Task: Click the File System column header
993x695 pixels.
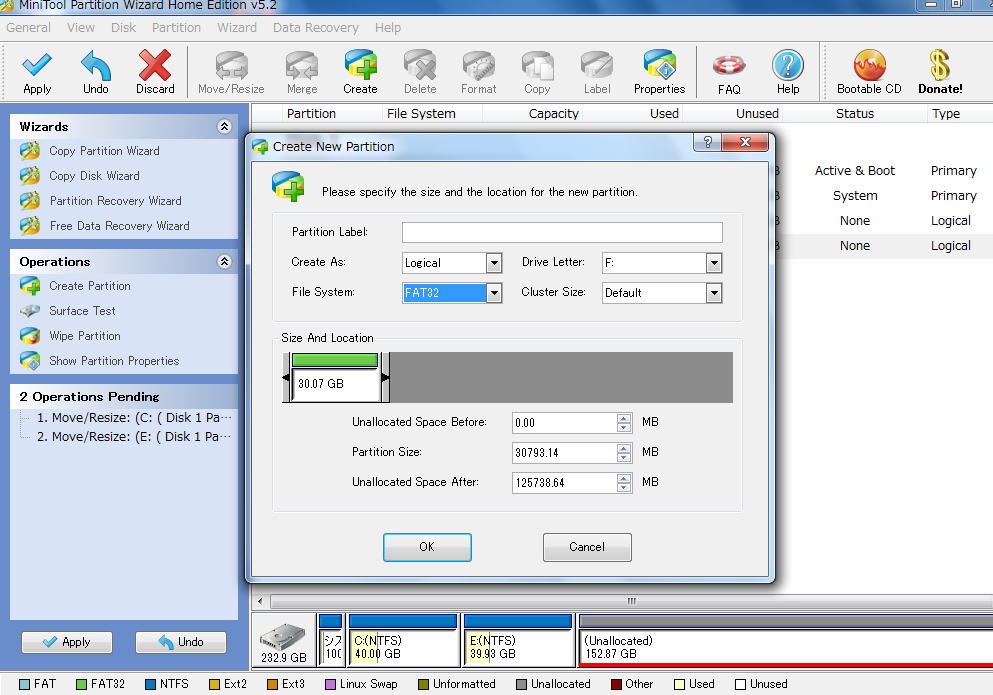Action: 421,113
